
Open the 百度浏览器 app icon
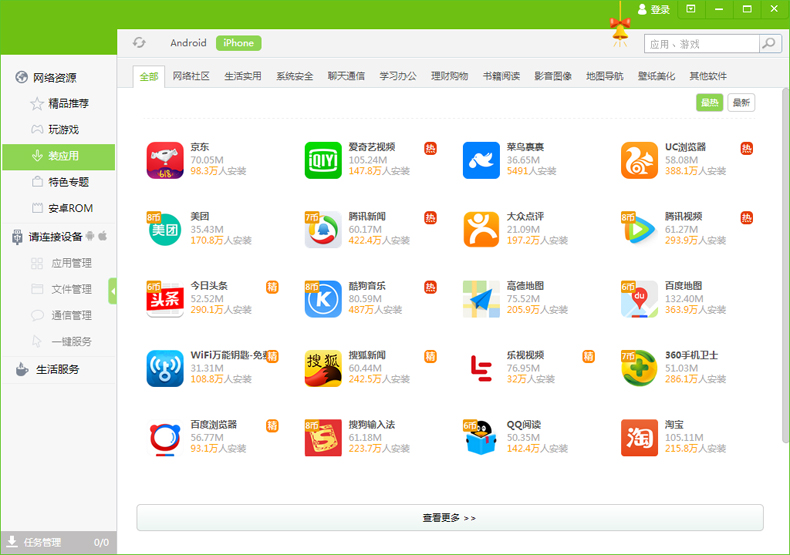pyautogui.click(x=165, y=438)
